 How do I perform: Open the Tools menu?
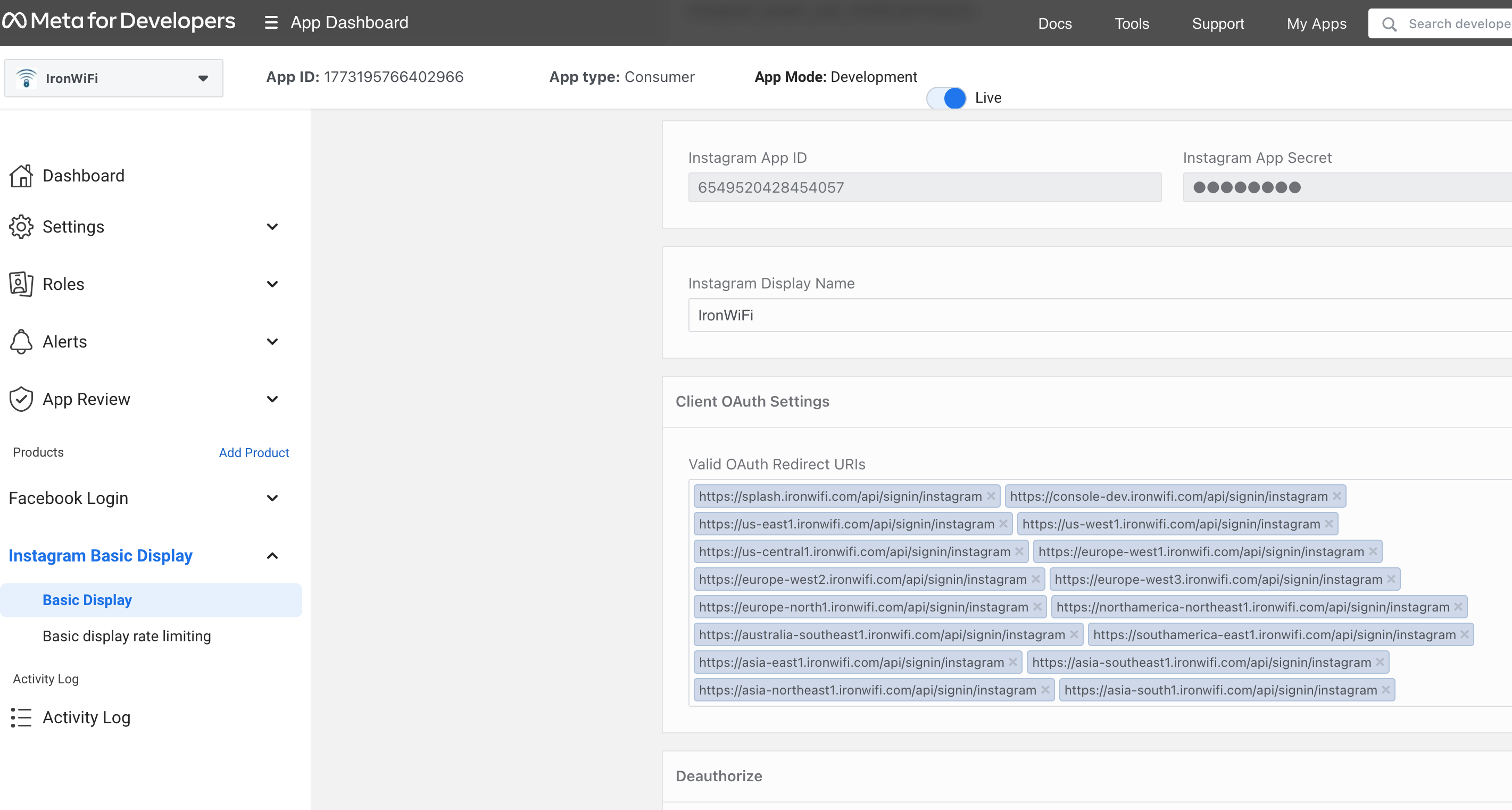pos(1132,23)
